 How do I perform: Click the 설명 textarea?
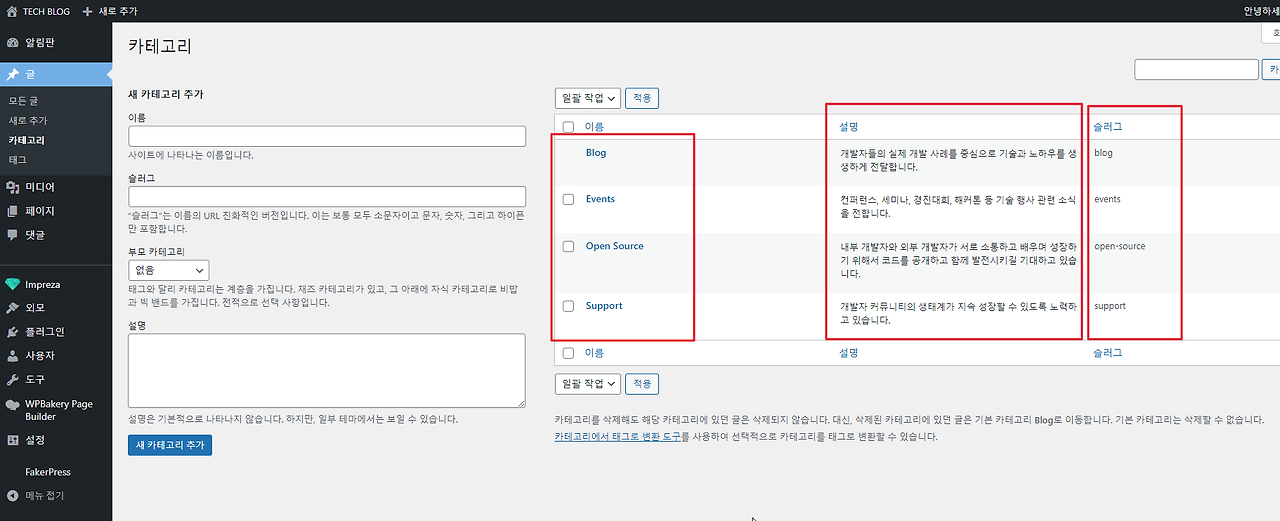point(327,371)
